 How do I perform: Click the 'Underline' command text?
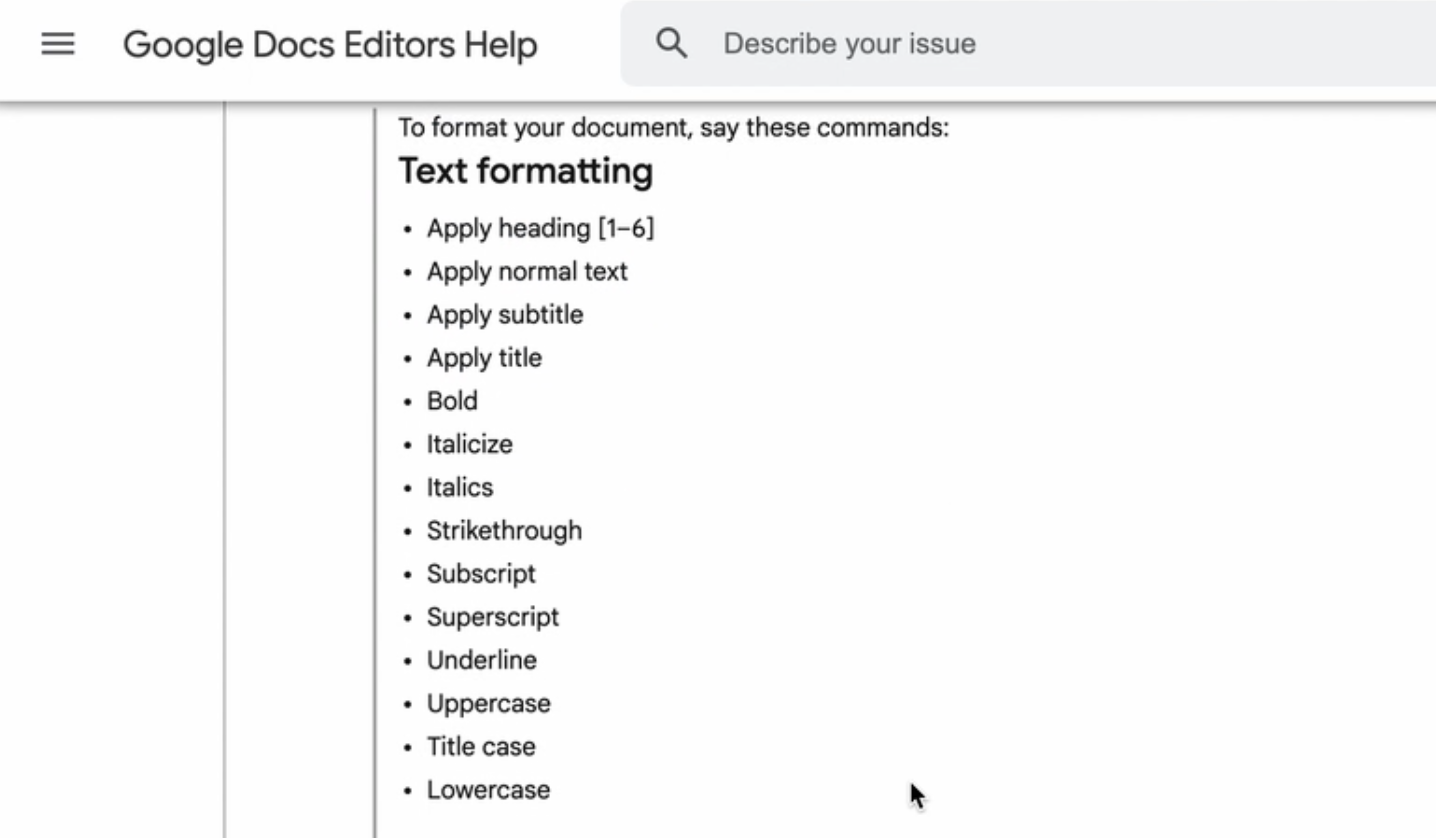click(x=482, y=659)
